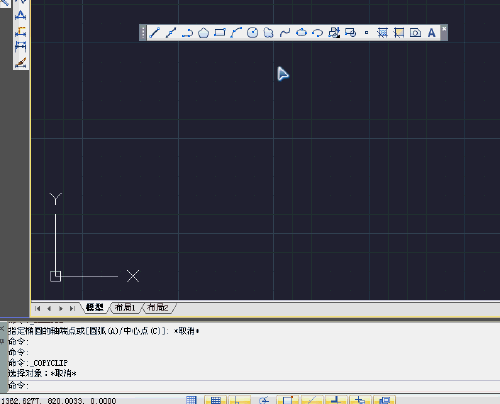Click the Revision Cloud tool

coord(269,33)
